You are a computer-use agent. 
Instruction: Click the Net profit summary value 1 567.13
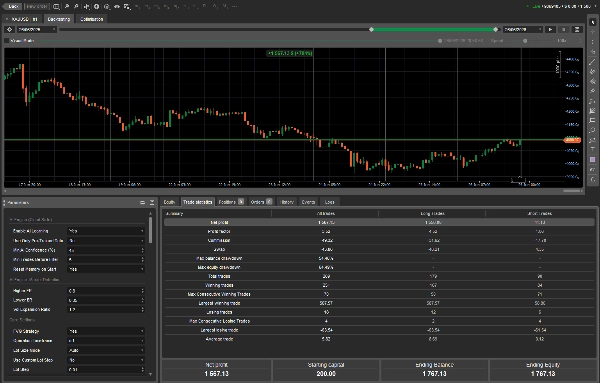[217, 374]
